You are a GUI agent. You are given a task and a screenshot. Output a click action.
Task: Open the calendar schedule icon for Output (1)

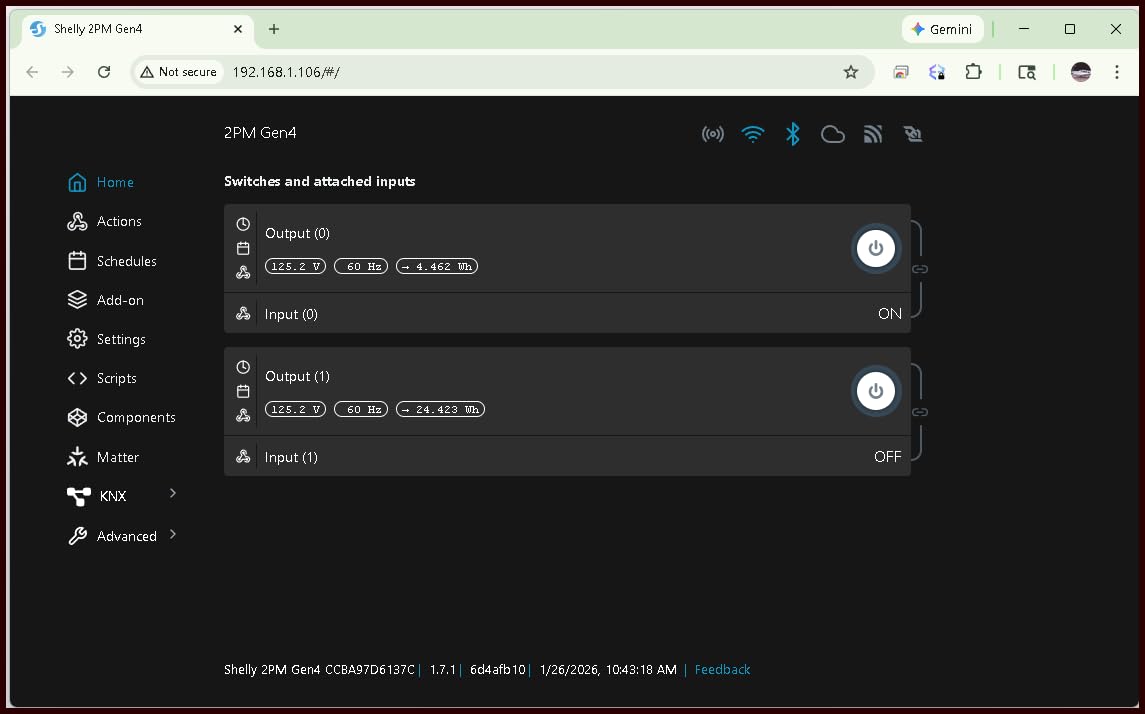[243, 391]
